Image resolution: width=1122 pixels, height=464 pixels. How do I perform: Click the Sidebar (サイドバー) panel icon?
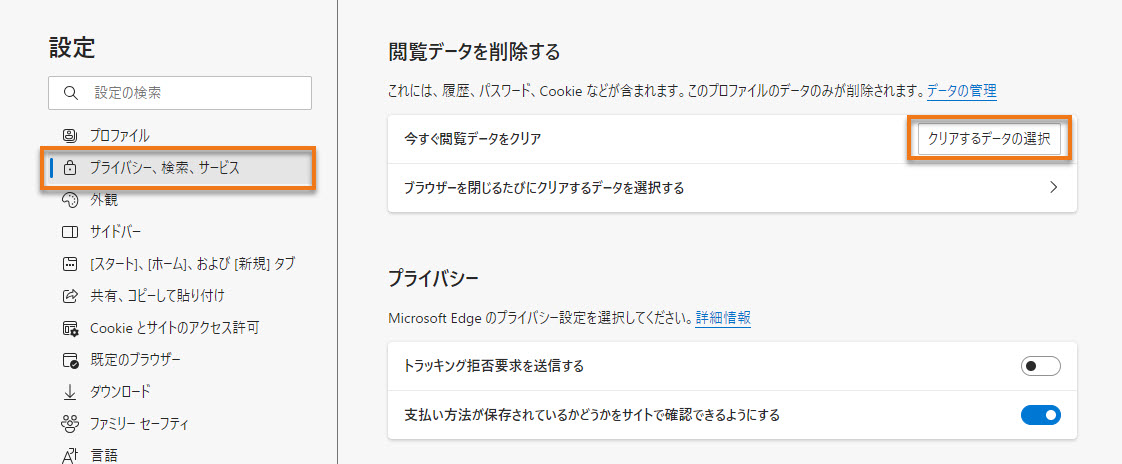point(69,232)
